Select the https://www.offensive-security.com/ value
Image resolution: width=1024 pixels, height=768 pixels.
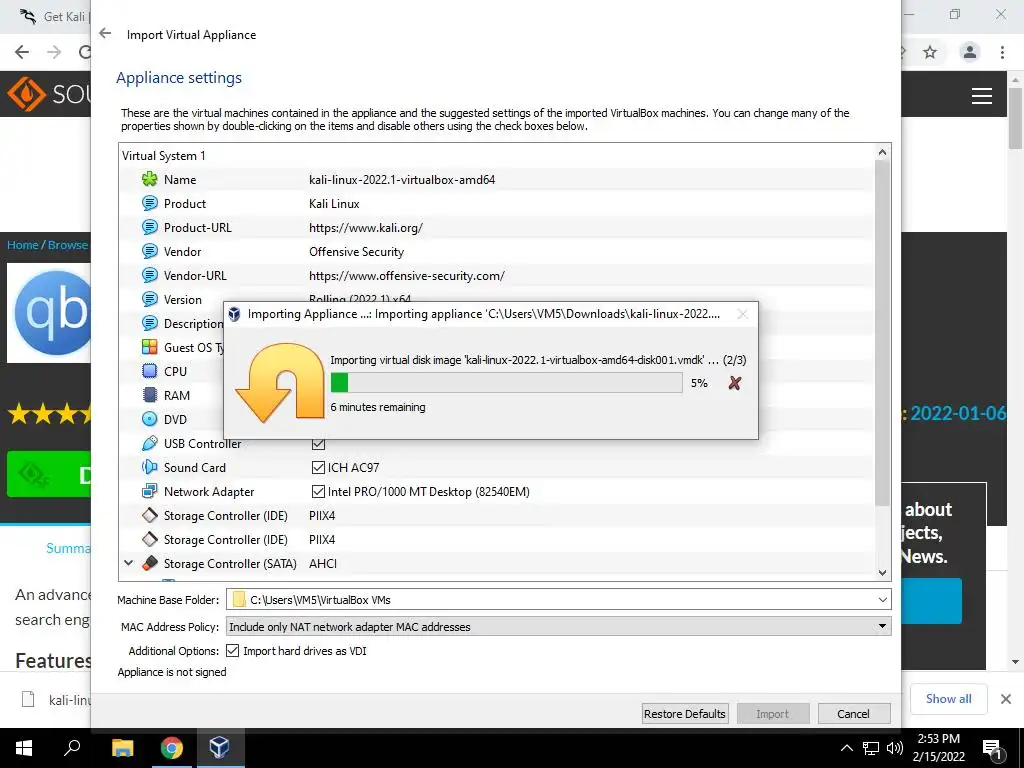pyautogui.click(x=406, y=276)
